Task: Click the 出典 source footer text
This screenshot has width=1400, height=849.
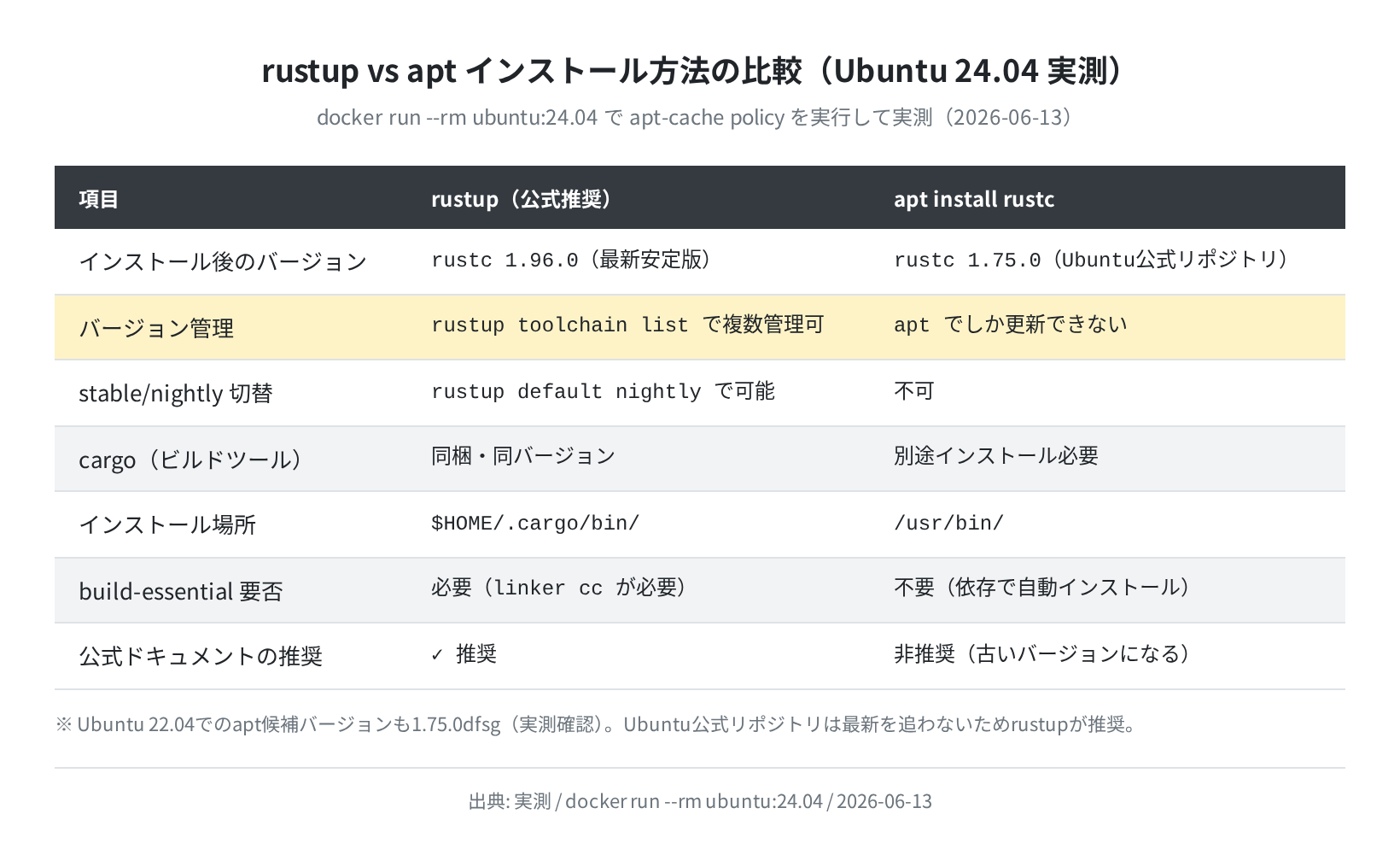Action: pyautogui.click(x=700, y=801)
